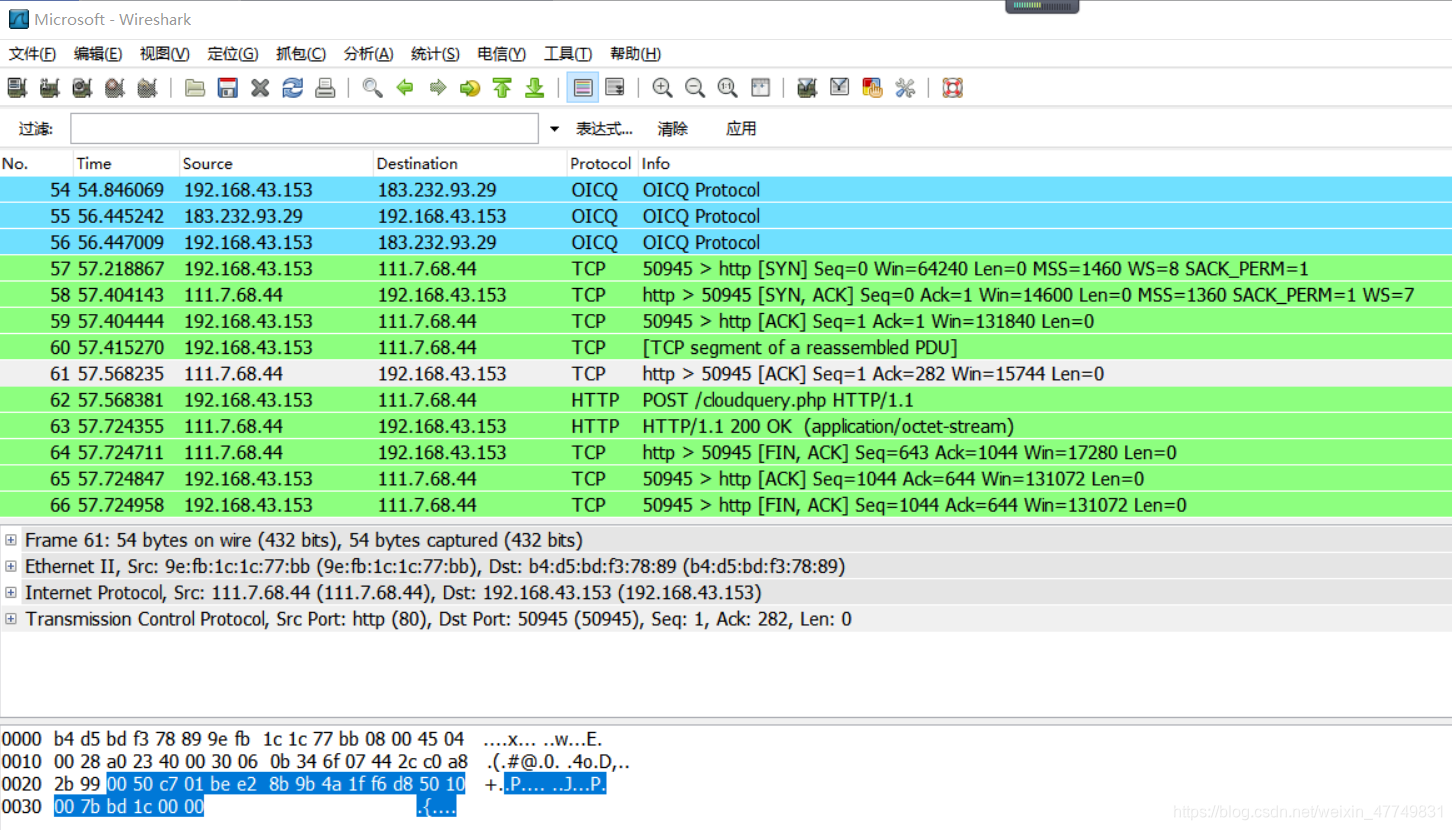The height and width of the screenshot is (830, 1452).
Task: Expand the Ethernet II details
Action: (11, 566)
